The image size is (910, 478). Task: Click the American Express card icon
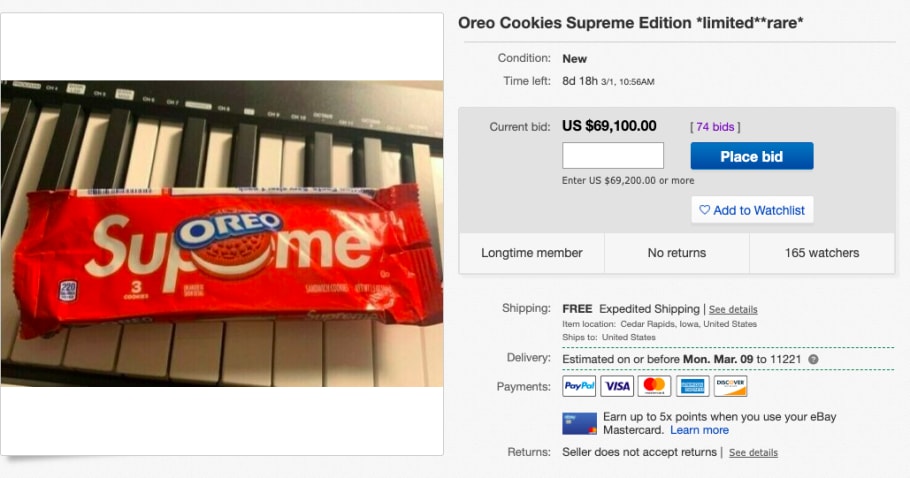coord(692,386)
